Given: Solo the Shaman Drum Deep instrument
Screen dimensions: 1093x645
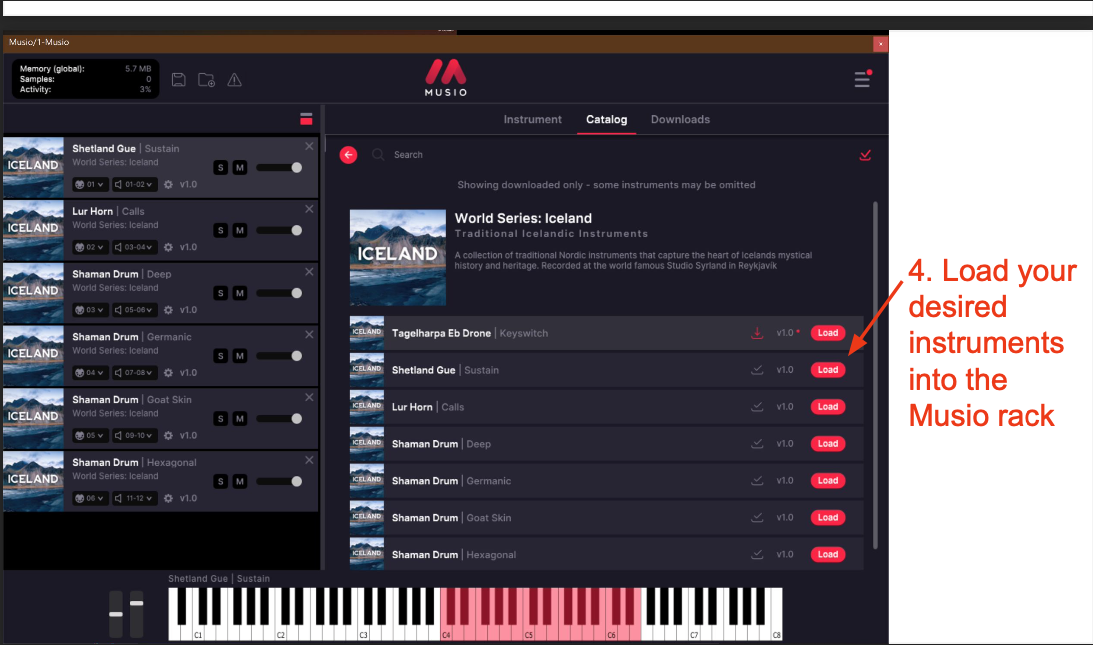Looking at the screenshot, I should 220,293.
